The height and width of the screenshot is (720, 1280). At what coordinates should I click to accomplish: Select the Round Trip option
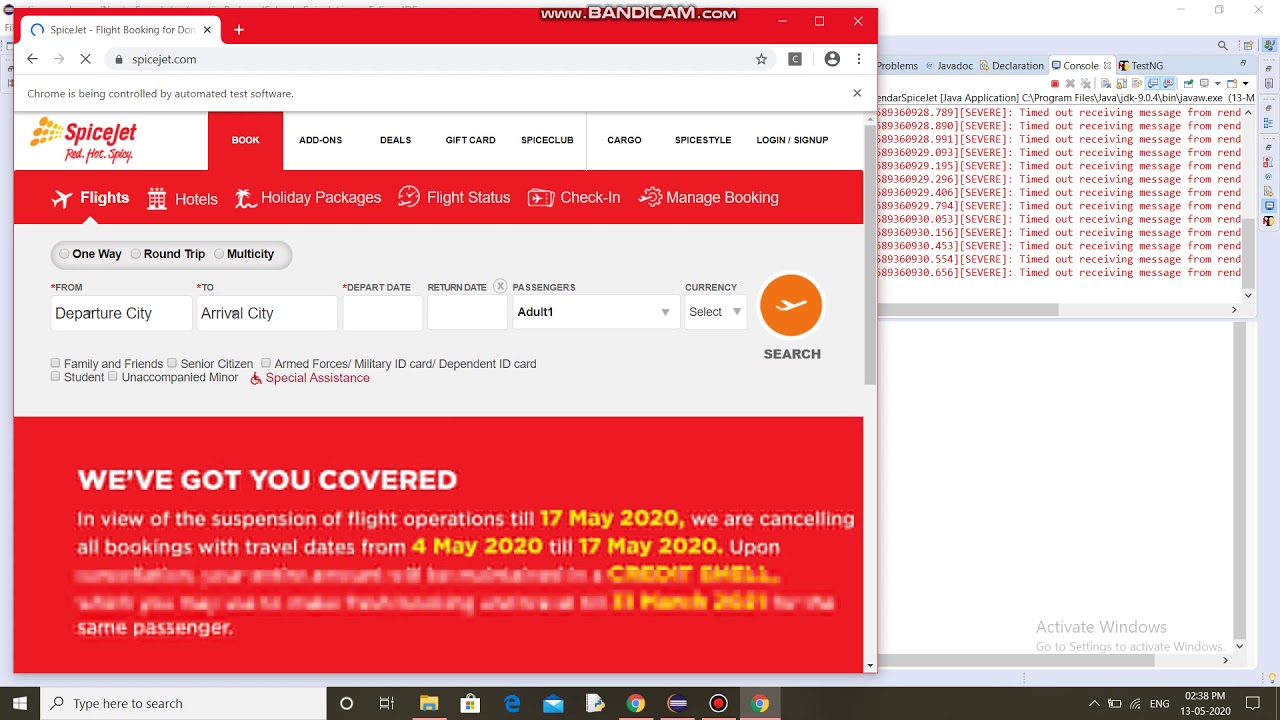pos(135,254)
